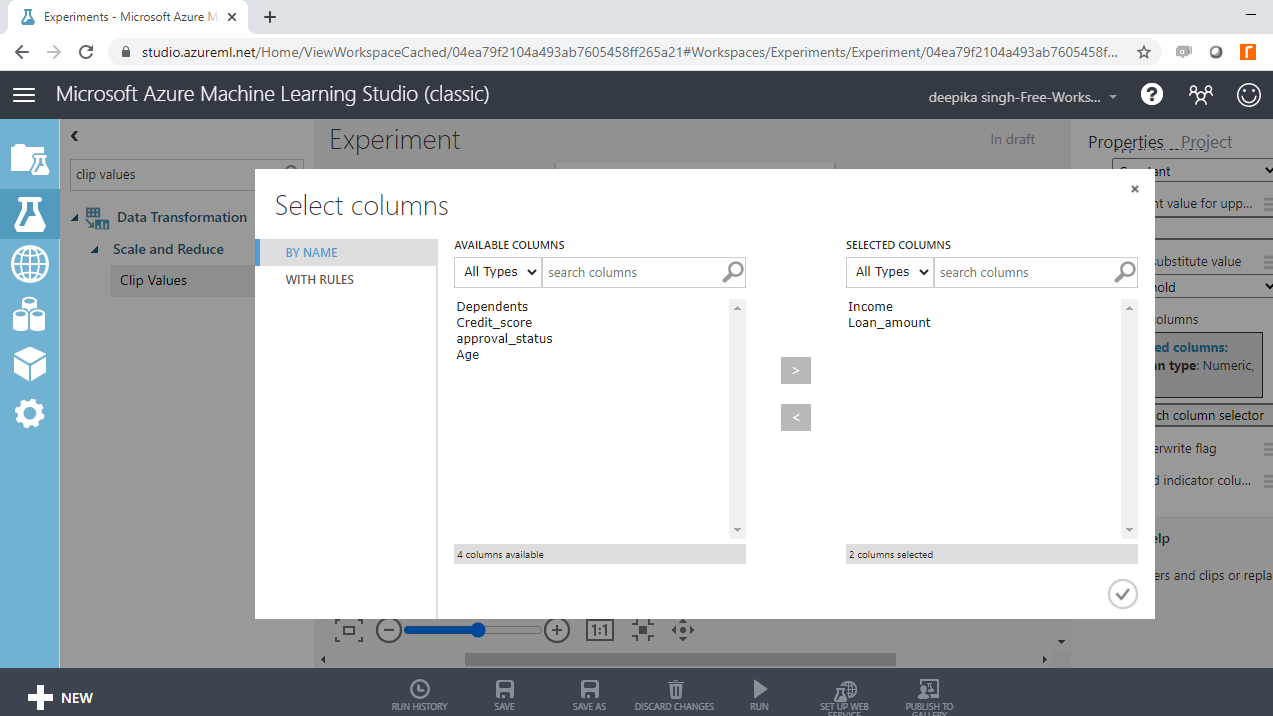This screenshot has height=716, width=1273.
Task: Switch to the BY NAME tab
Action: [x=346, y=253]
